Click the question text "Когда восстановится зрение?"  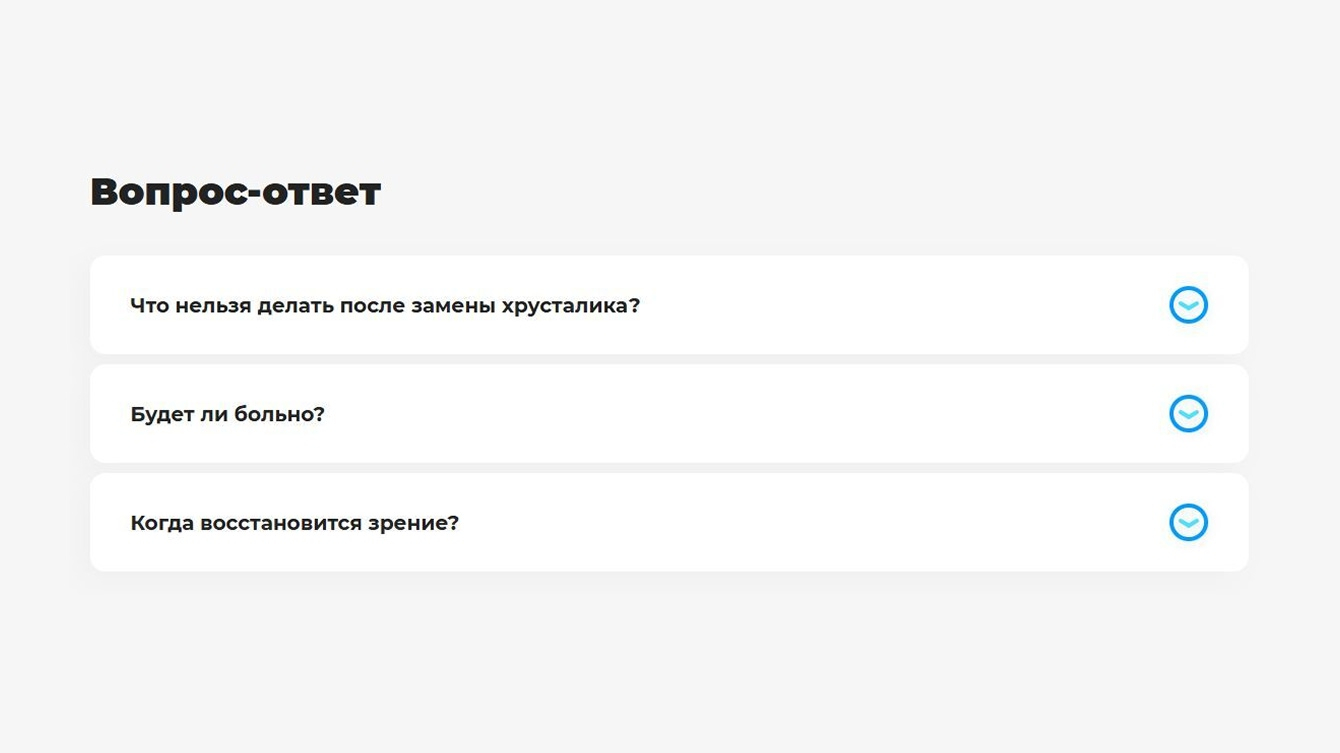[294, 523]
